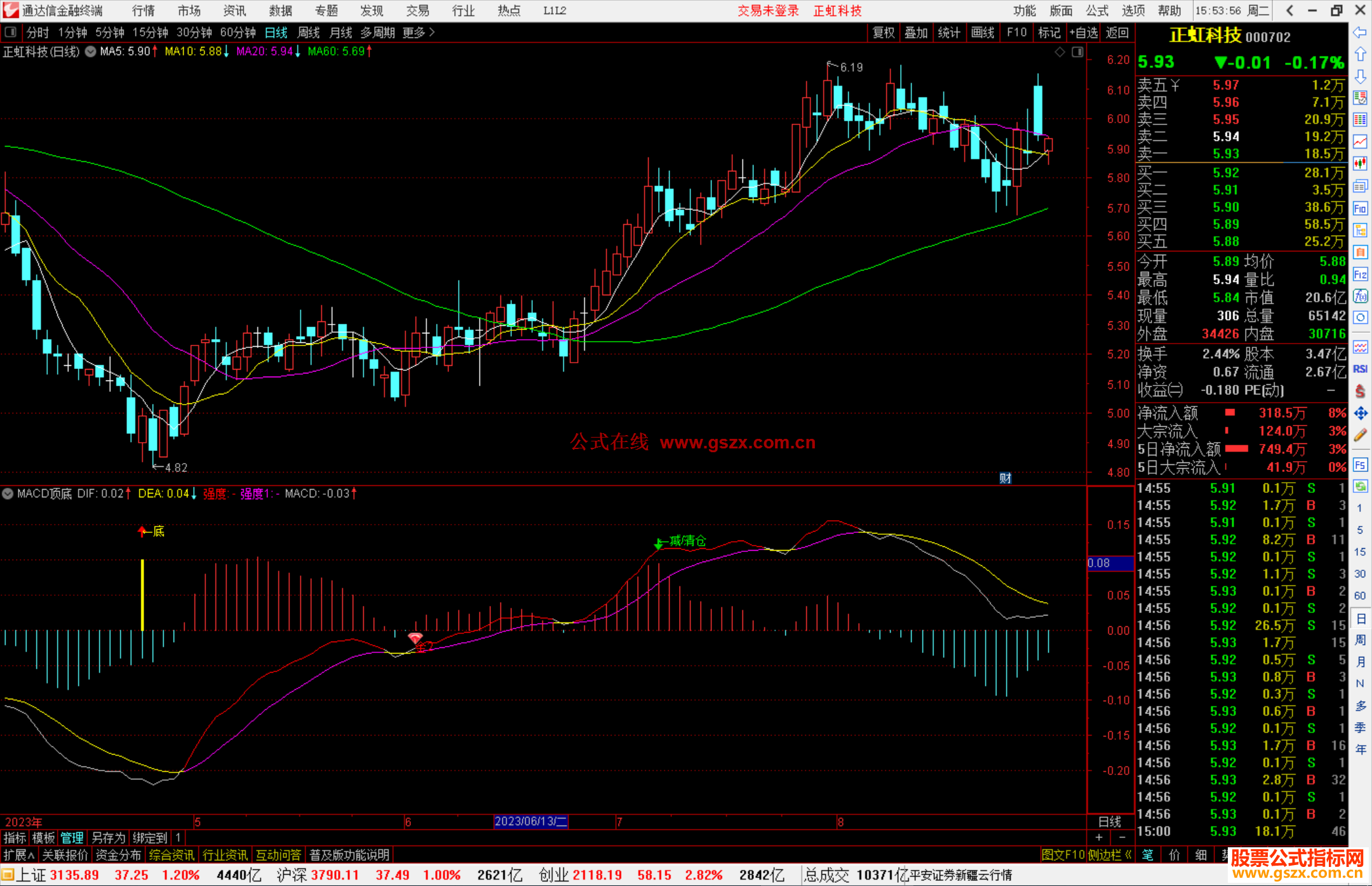
Task: Toggle the panel layout icon left of 分时
Action: coord(10,32)
